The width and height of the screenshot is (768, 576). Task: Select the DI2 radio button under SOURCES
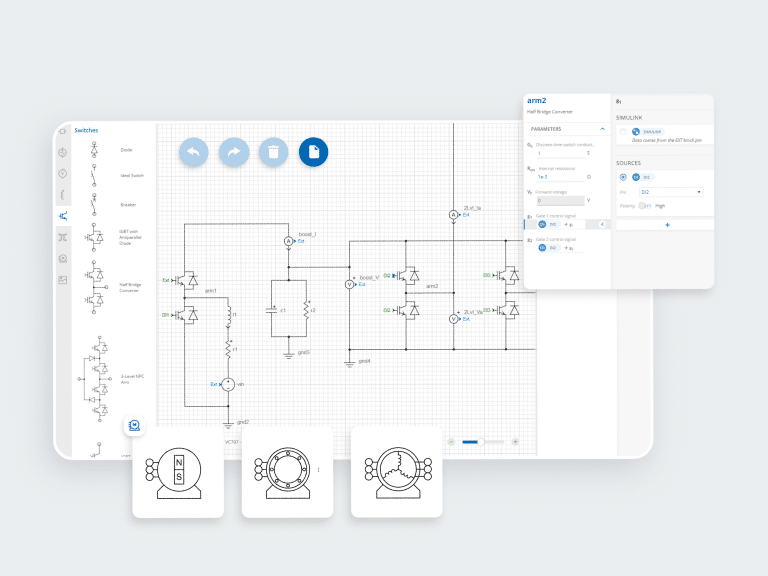623,177
